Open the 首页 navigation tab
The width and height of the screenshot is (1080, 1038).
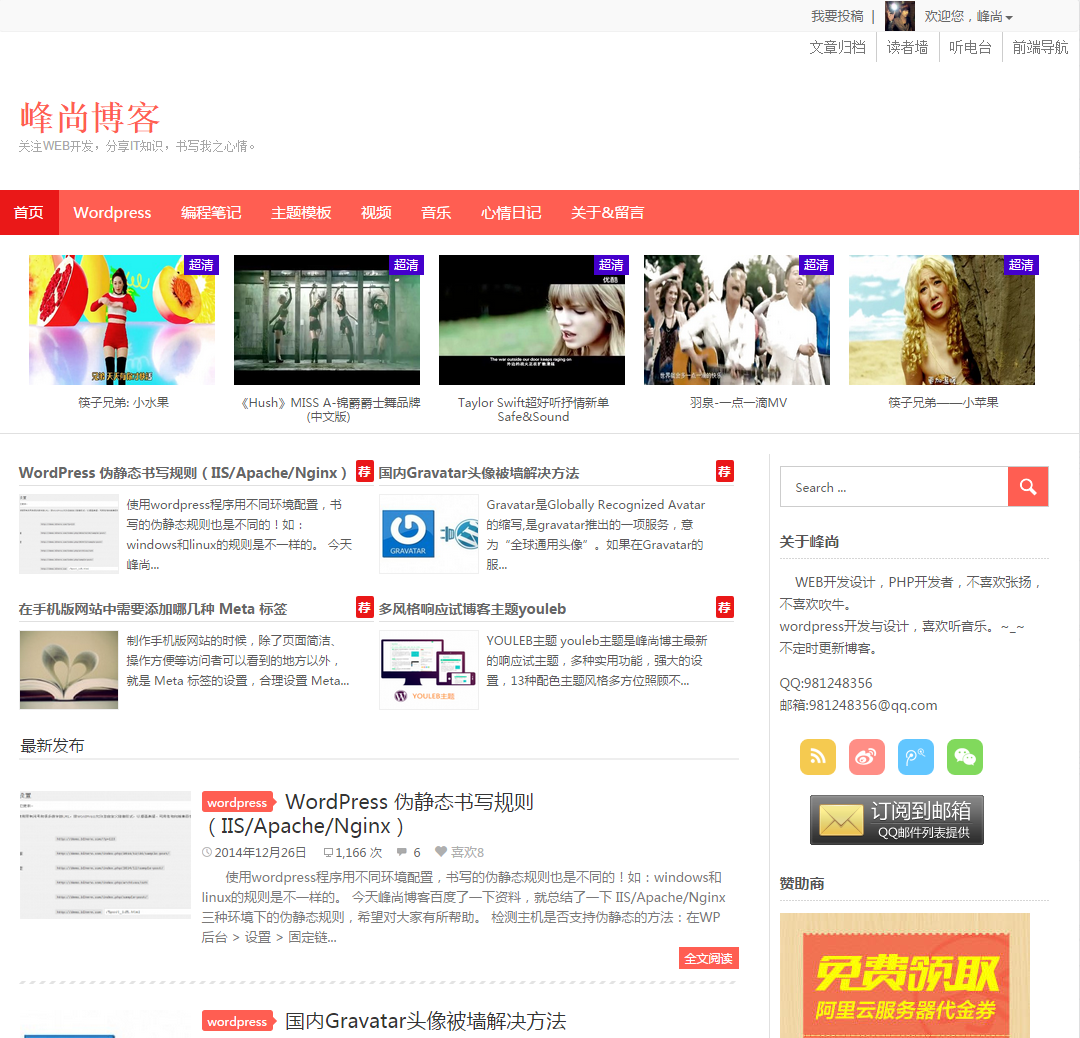pos(29,213)
